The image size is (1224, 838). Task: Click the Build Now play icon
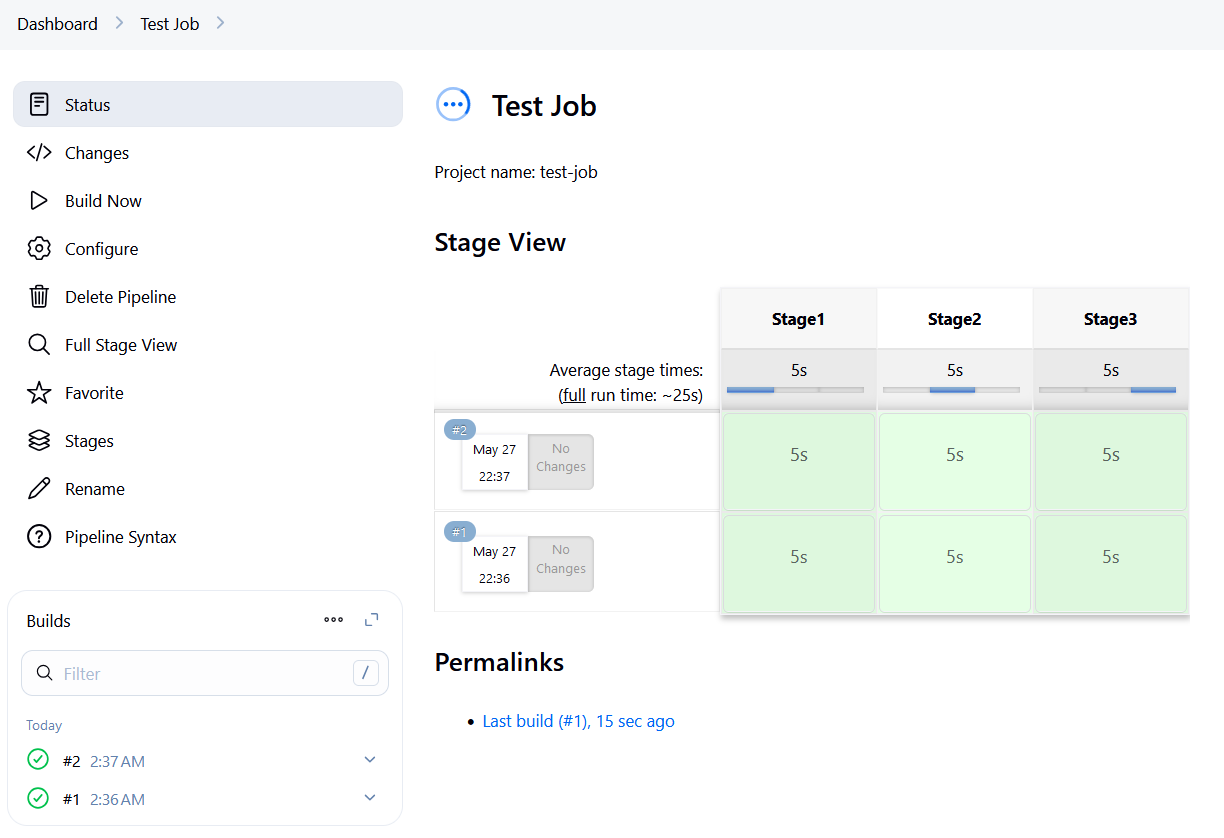39,201
